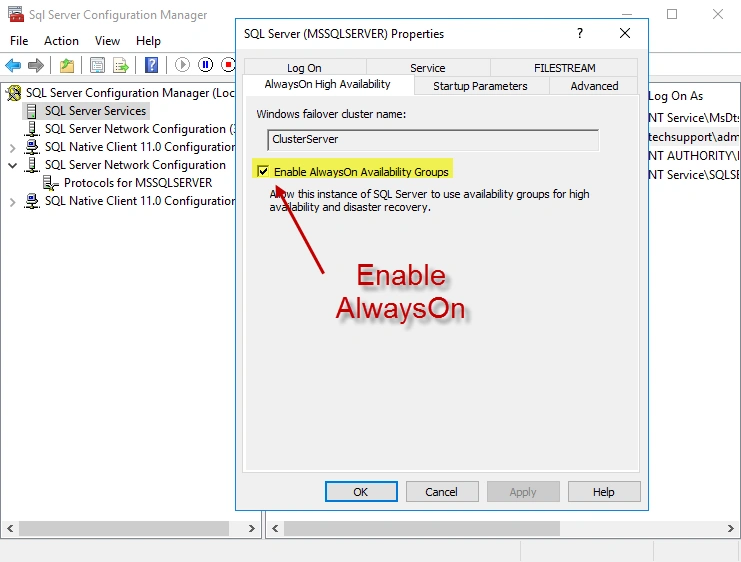Maximize the Configuration Manager window
This screenshot has width=741, height=562.
(672, 14)
